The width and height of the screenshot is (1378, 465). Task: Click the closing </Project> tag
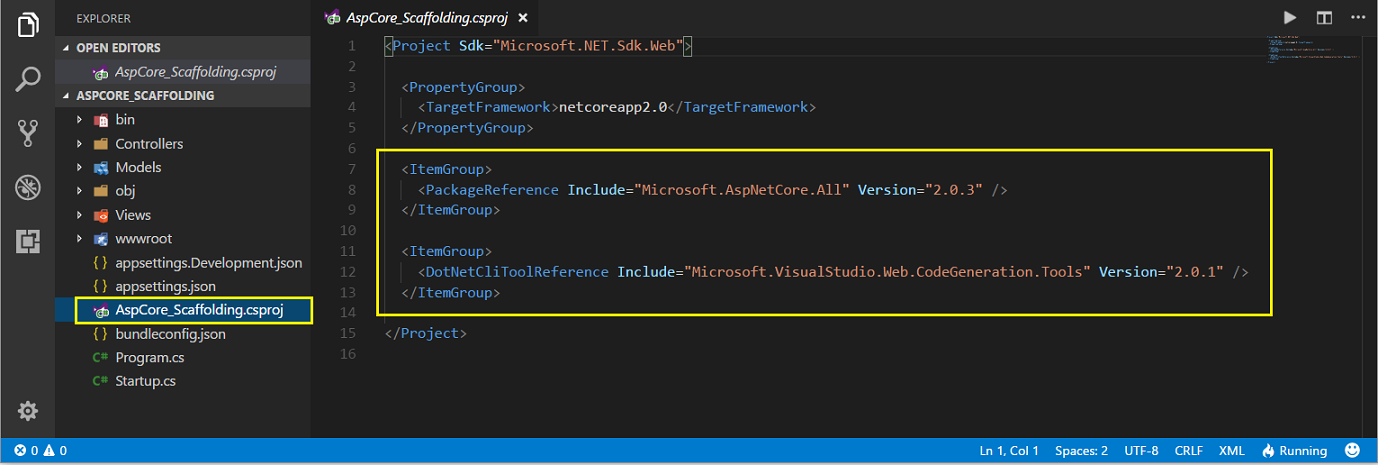pyautogui.click(x=425, y=333)
